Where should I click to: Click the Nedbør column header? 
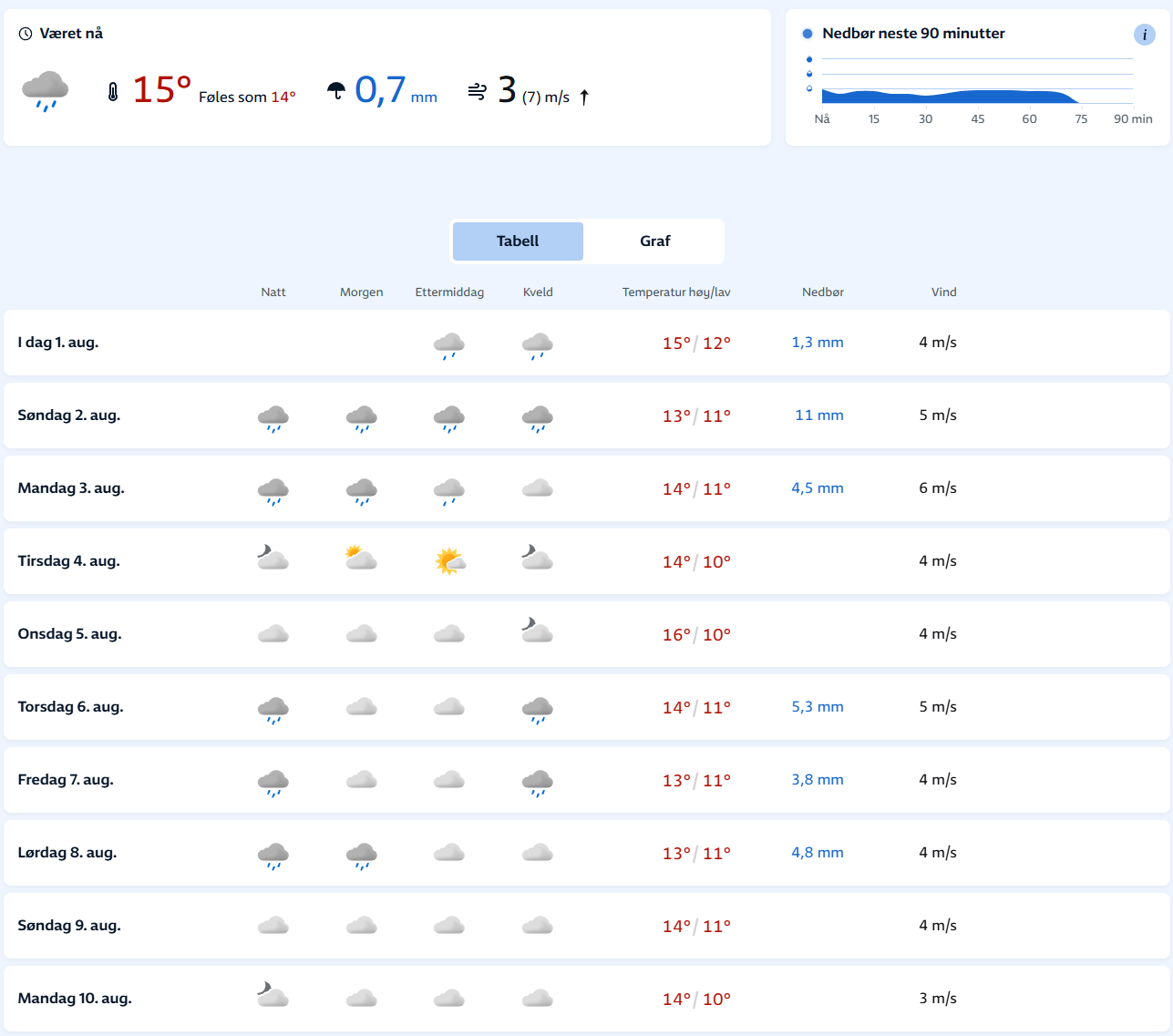(x=823, y=292)
